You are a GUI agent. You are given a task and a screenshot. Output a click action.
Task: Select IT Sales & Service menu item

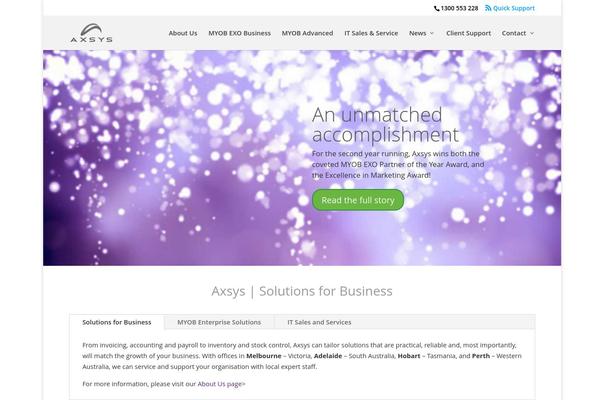(x=371, y=33)
